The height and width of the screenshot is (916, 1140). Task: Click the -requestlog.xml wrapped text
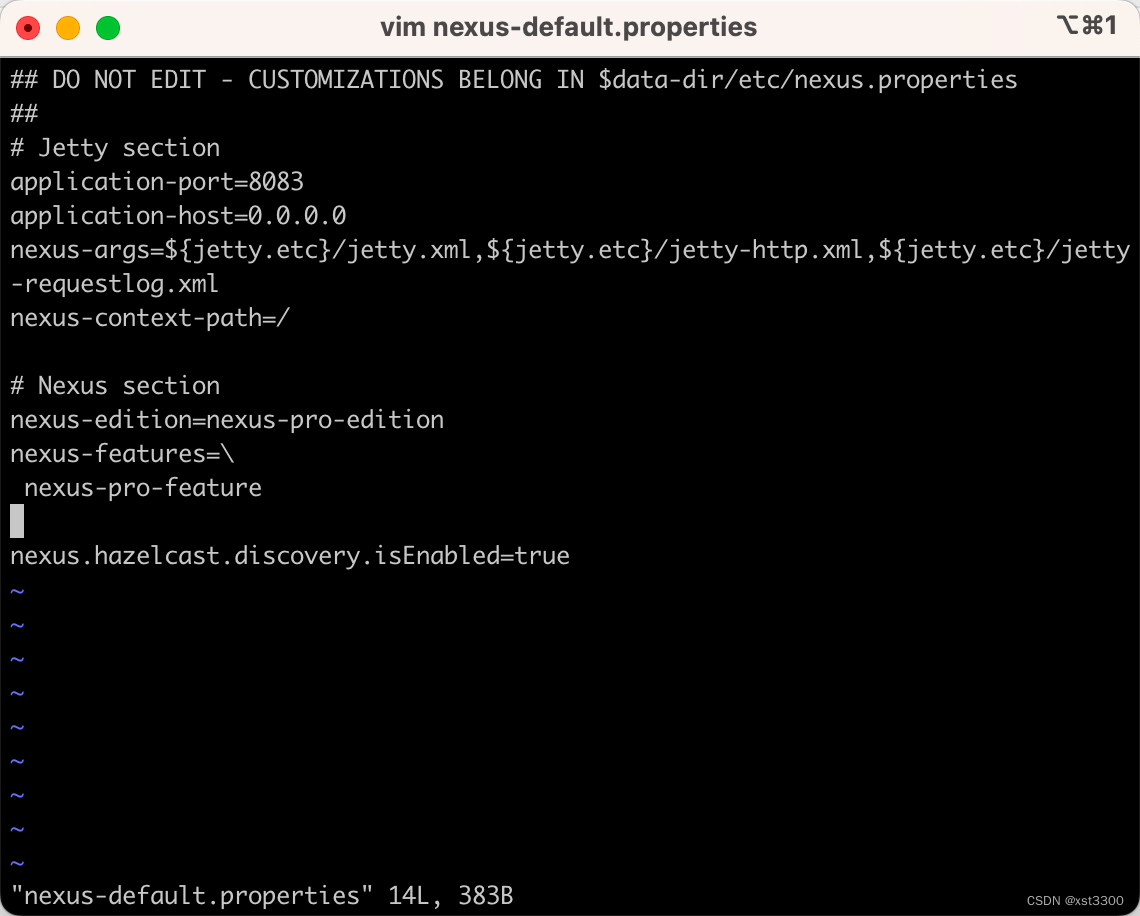point(113,283)
